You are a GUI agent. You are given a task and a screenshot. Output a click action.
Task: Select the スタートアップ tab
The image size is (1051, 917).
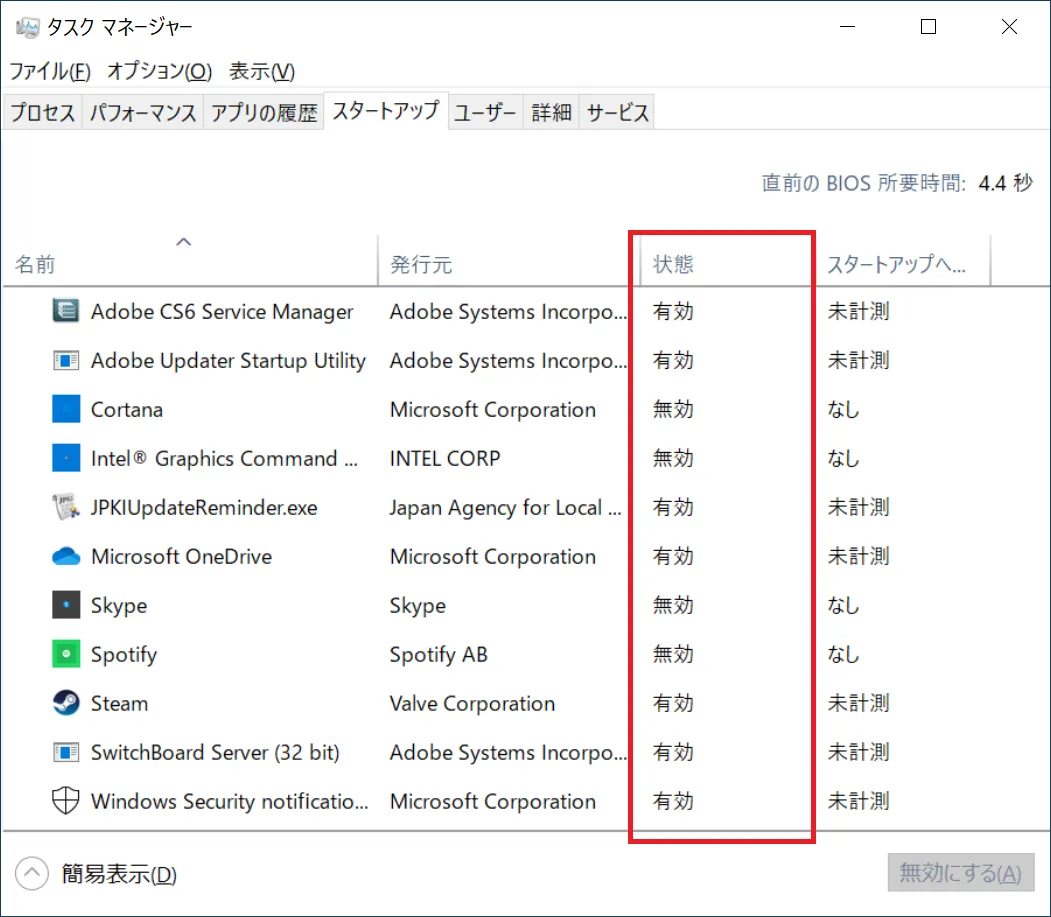[x=386, y=111]
